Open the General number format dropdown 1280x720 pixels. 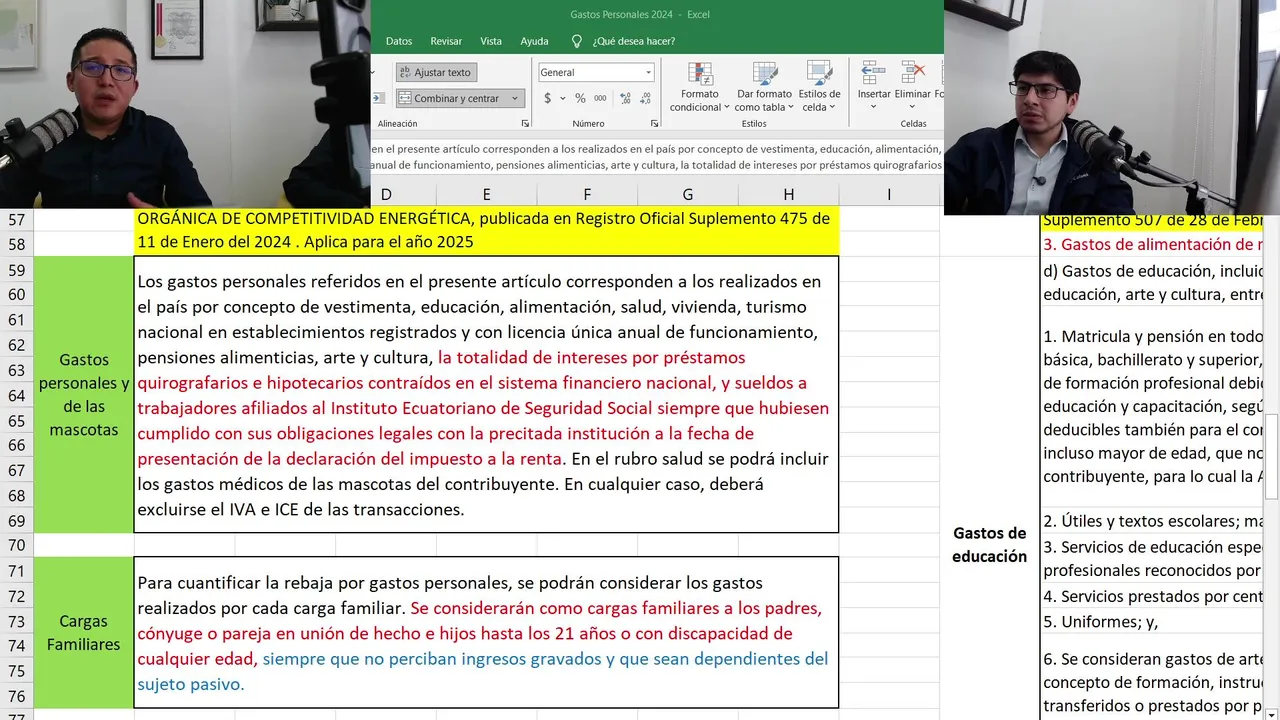[x=596, y=72]
